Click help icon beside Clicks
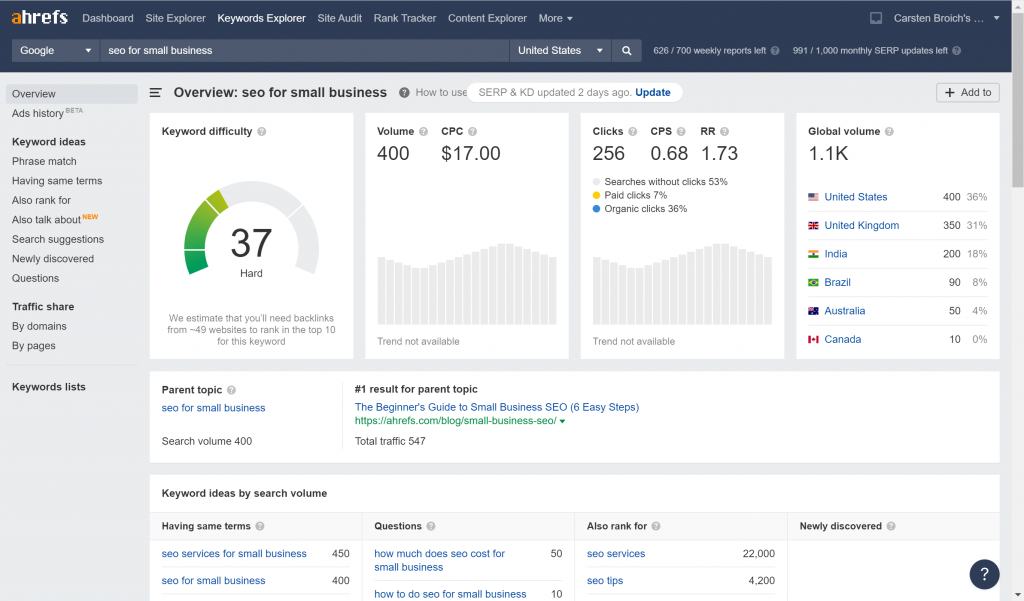 point(632,131)
